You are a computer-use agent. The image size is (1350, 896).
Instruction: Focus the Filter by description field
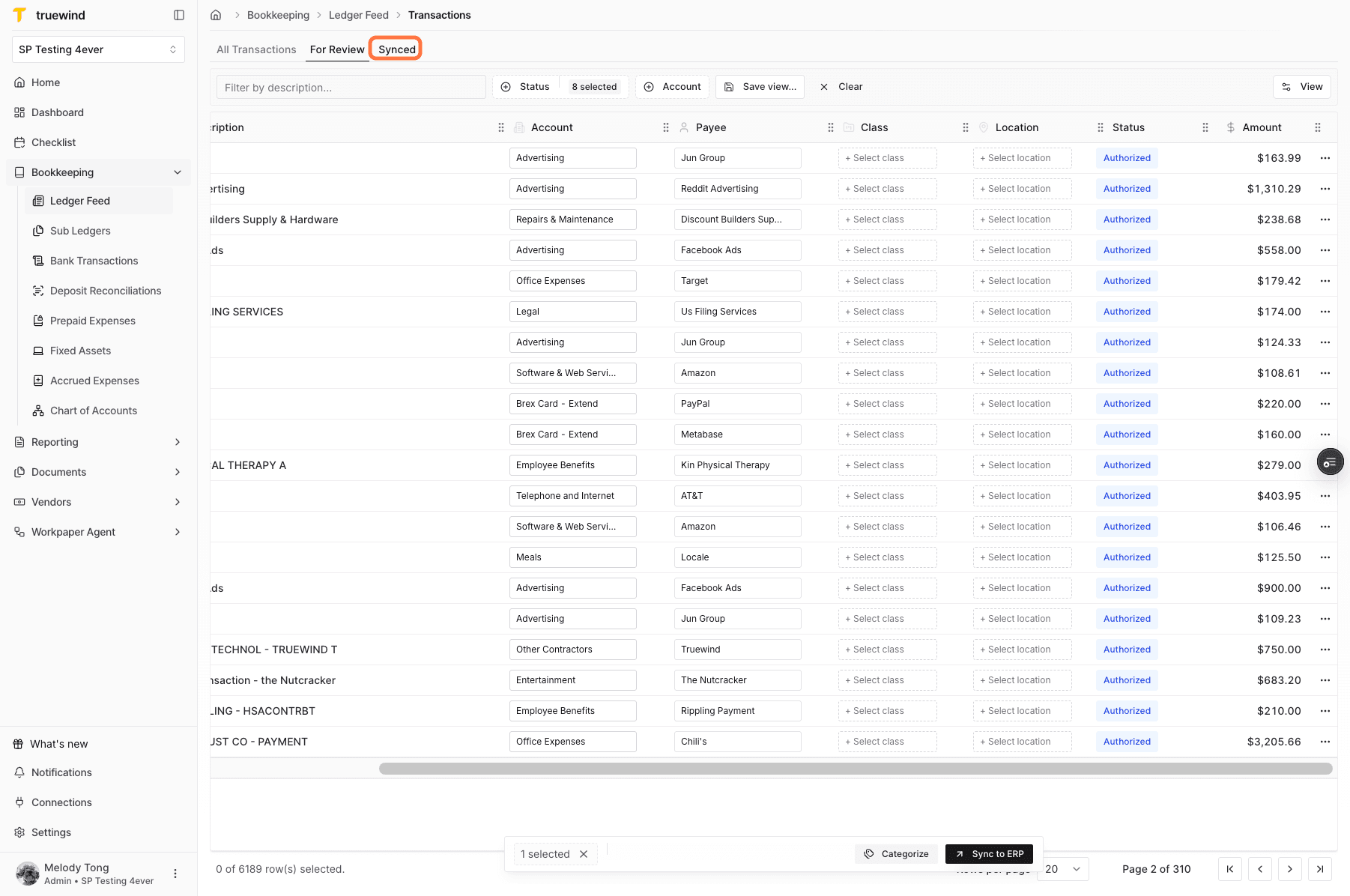click(x=351, y=87)
